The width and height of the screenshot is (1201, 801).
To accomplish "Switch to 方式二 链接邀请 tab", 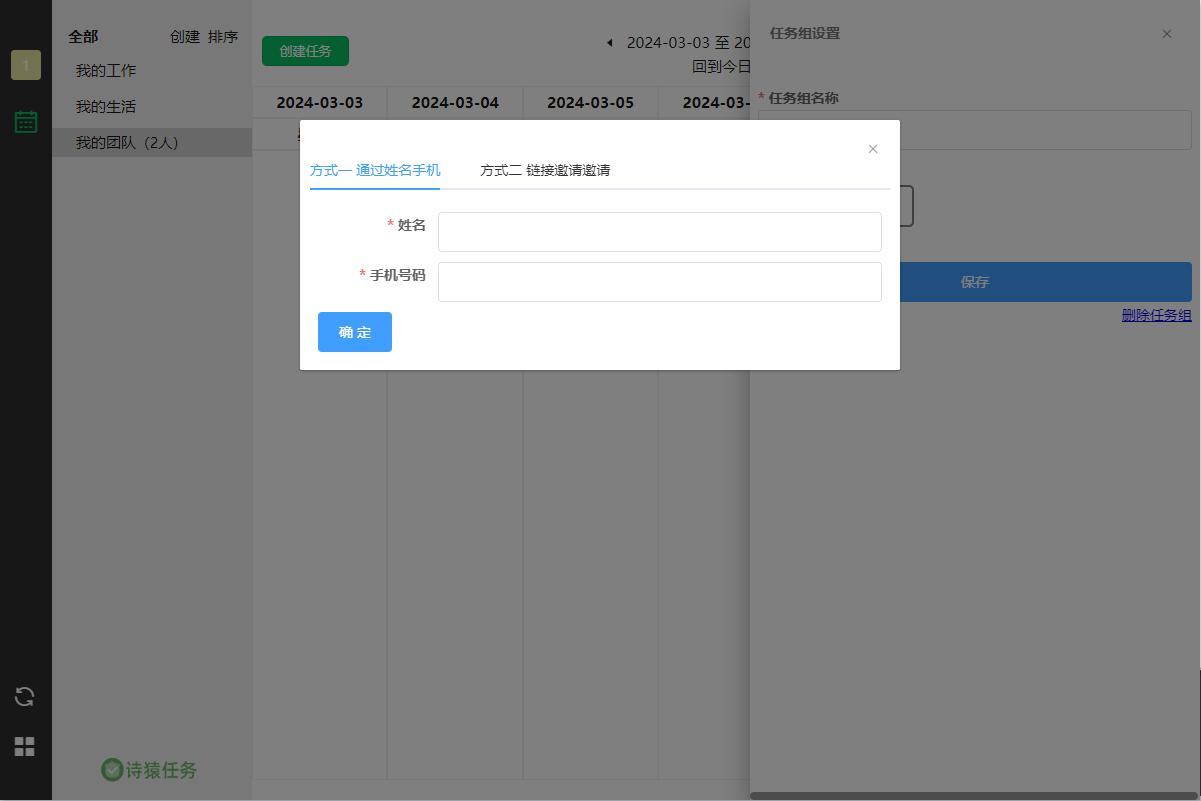I will [x=545, y=170].
